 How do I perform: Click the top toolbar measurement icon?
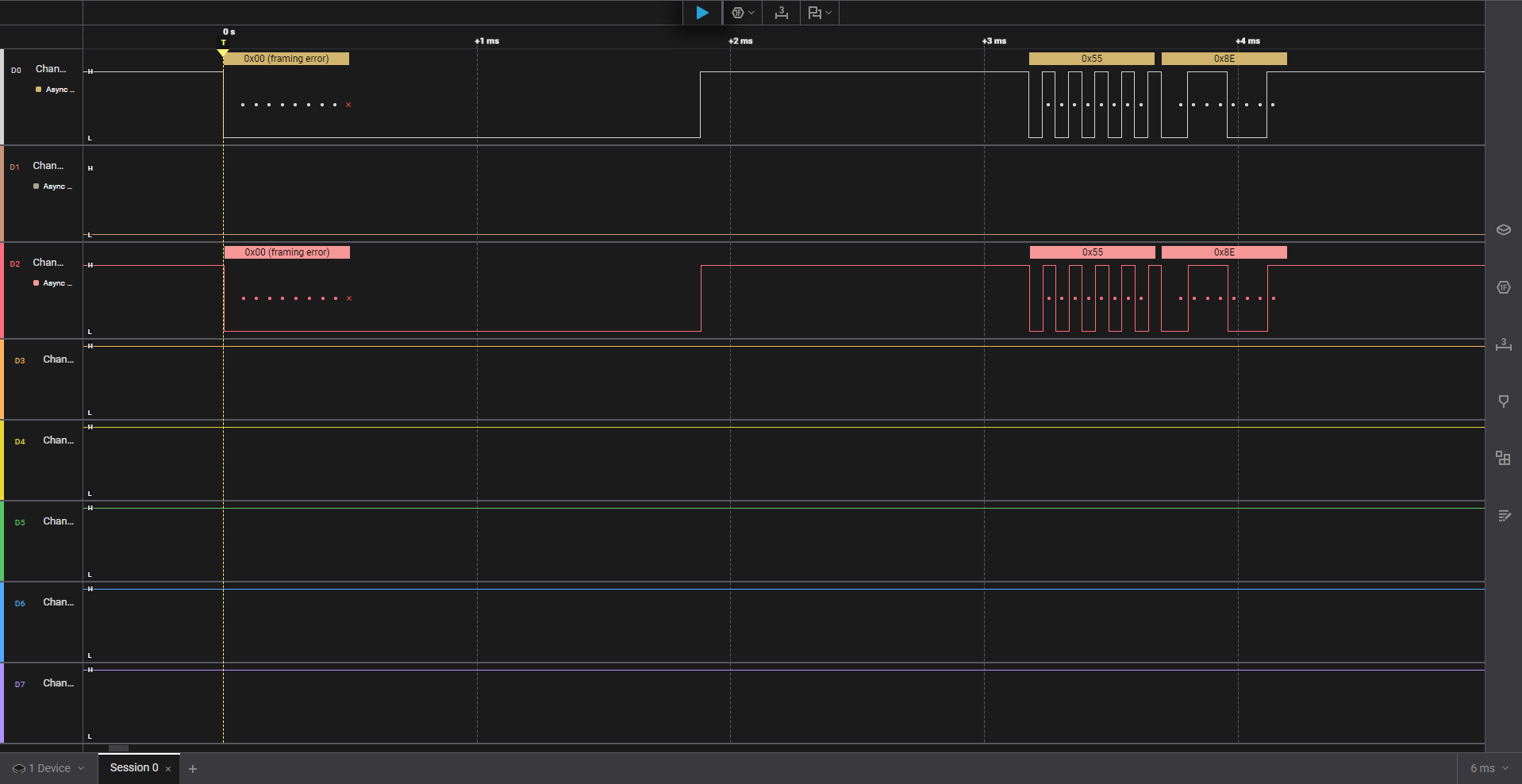pos(782,13)
